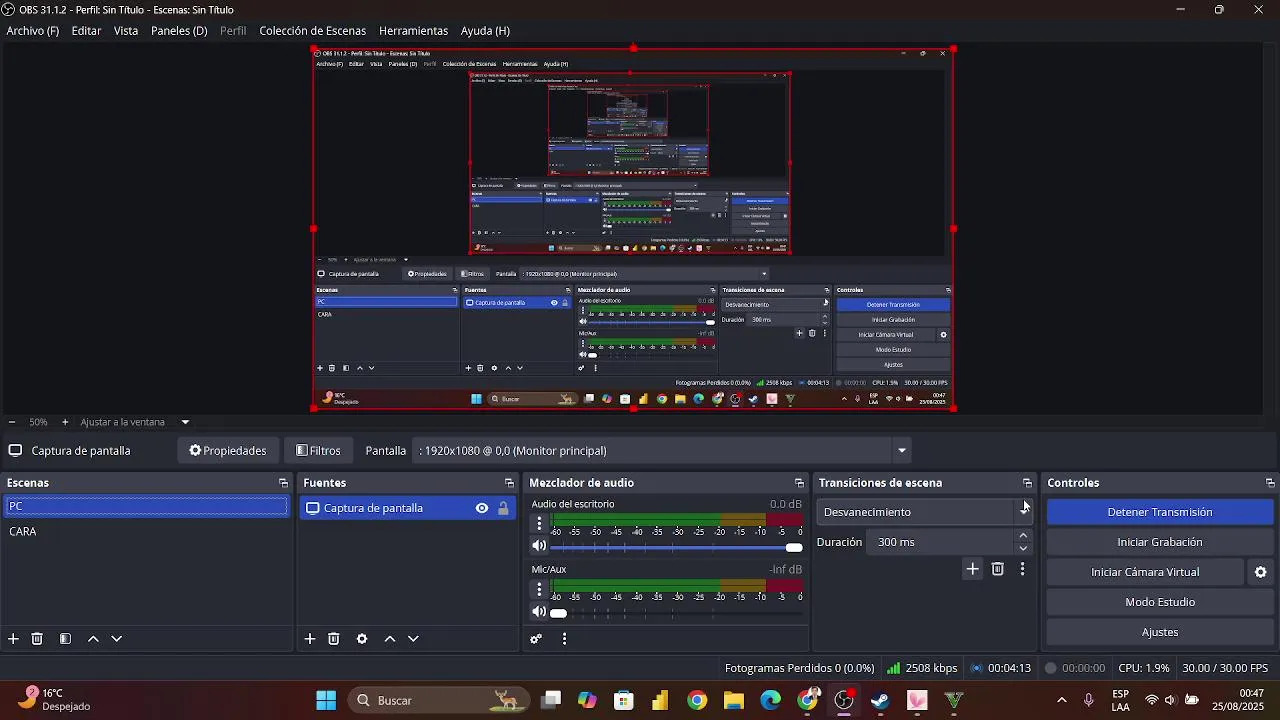Open the Ajustar a la ventana scaling dropdown
This screenshot has width=1280, height=720.
point(185,422)
